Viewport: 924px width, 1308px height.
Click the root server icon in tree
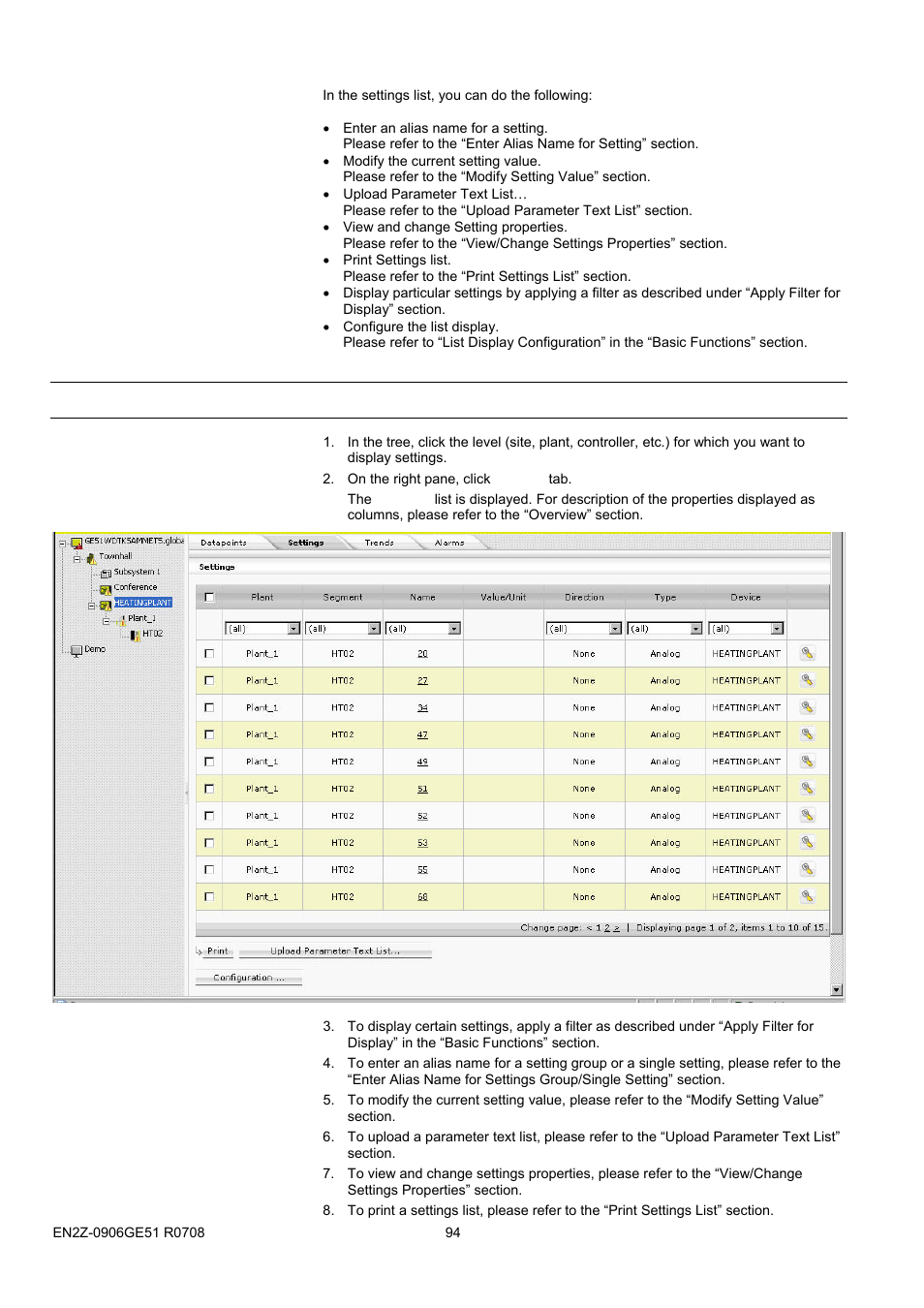coord(77,543)
